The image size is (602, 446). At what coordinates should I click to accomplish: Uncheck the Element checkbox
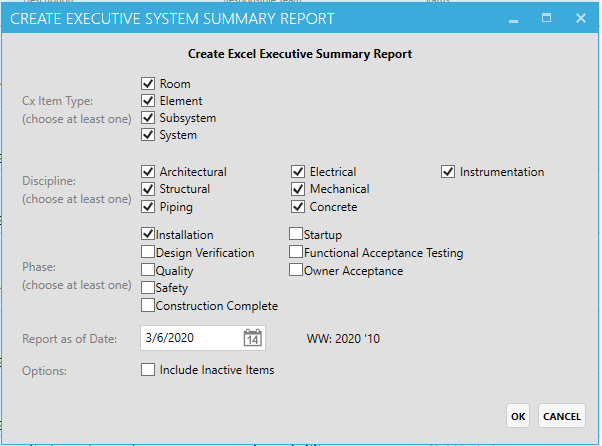pos(148,101)
